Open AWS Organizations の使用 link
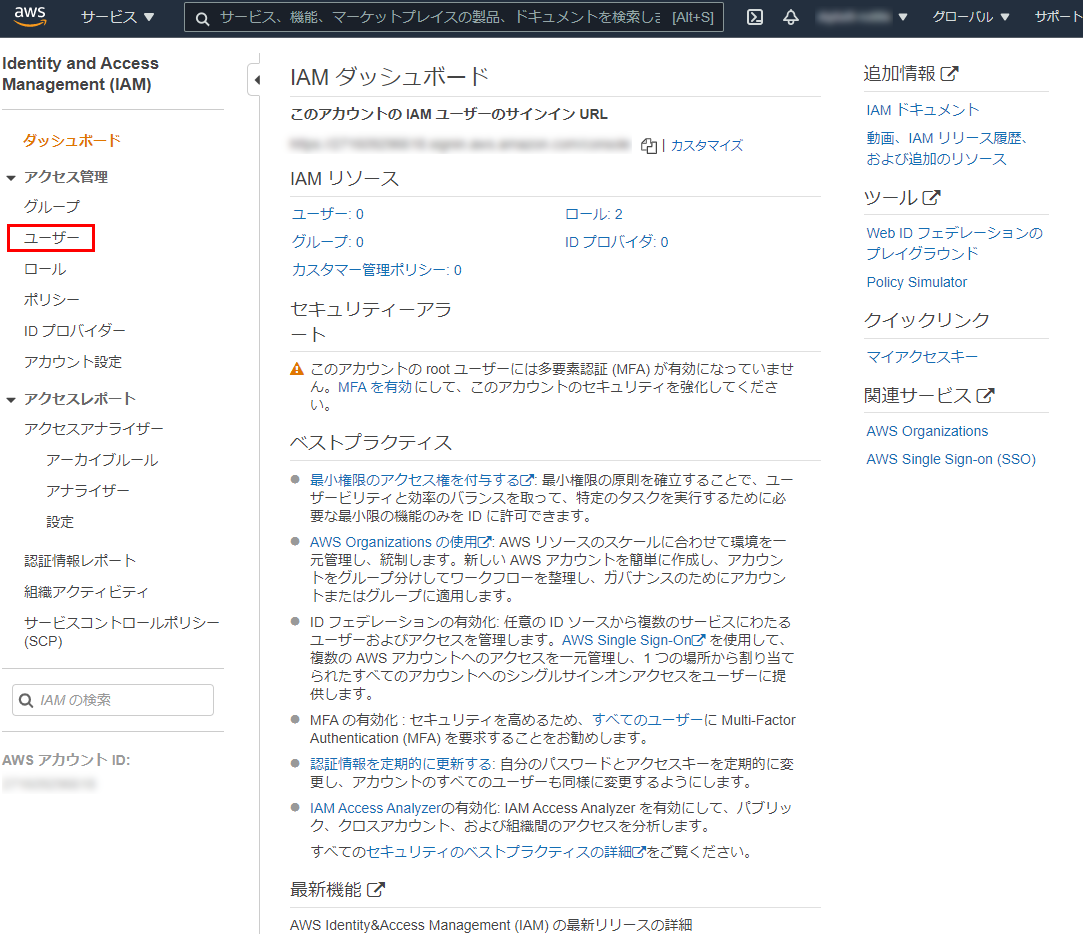 pos(401,542)
